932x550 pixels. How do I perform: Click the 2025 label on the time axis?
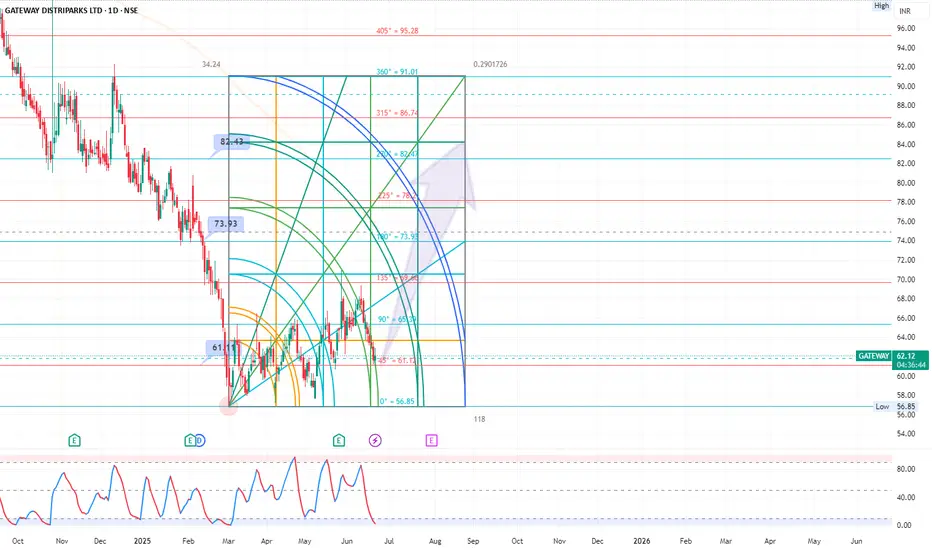point(142,541)
